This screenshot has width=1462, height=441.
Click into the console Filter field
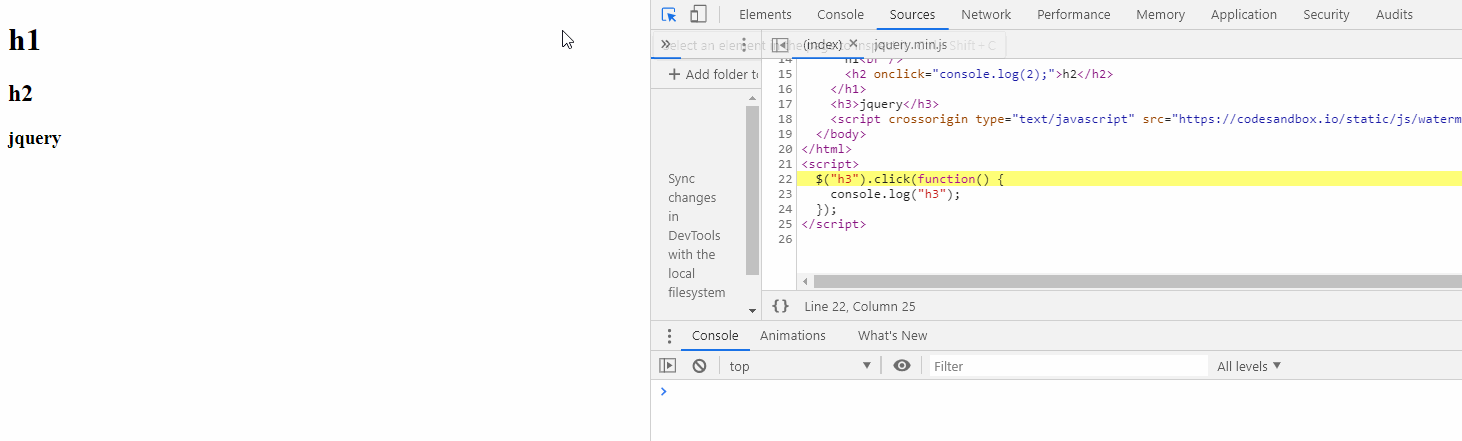tap(1068, 366)
